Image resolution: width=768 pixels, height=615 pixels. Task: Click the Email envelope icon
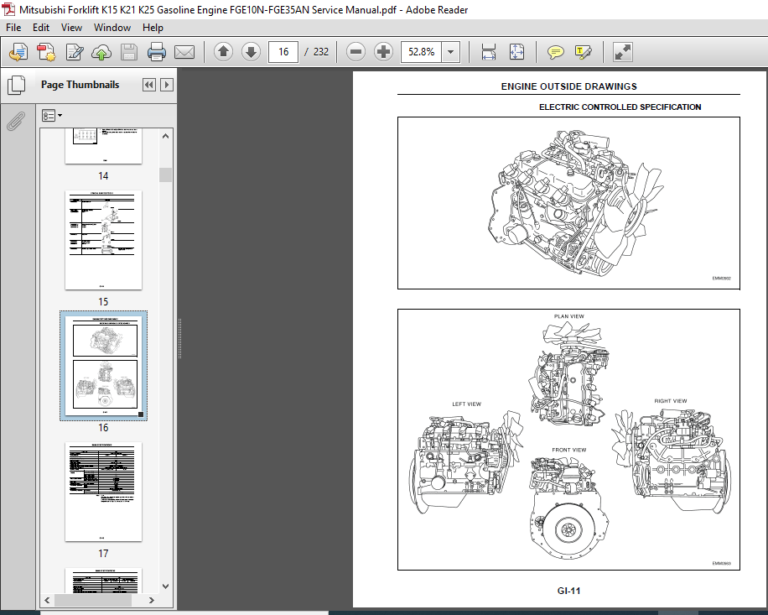coord(184,52)
